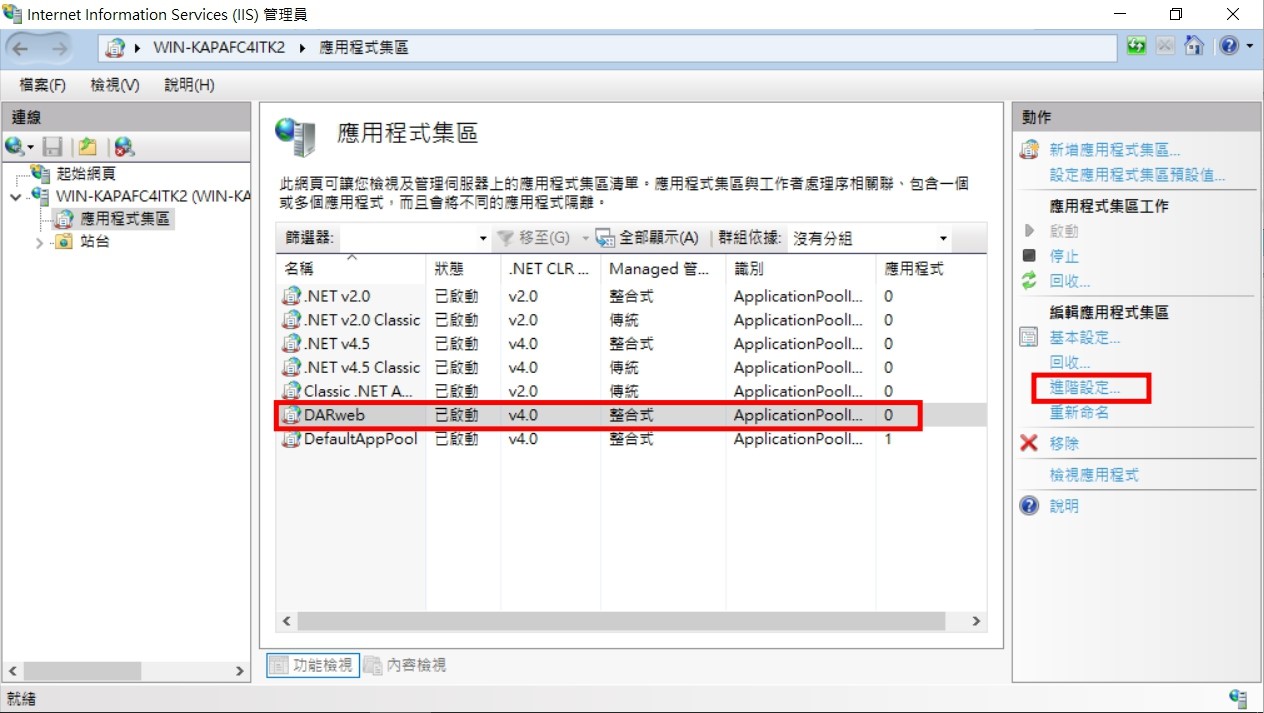The height and width of the screenshot is (713, 1264).
Task: Click the 移至(G) button
Action: click(536, 238)
